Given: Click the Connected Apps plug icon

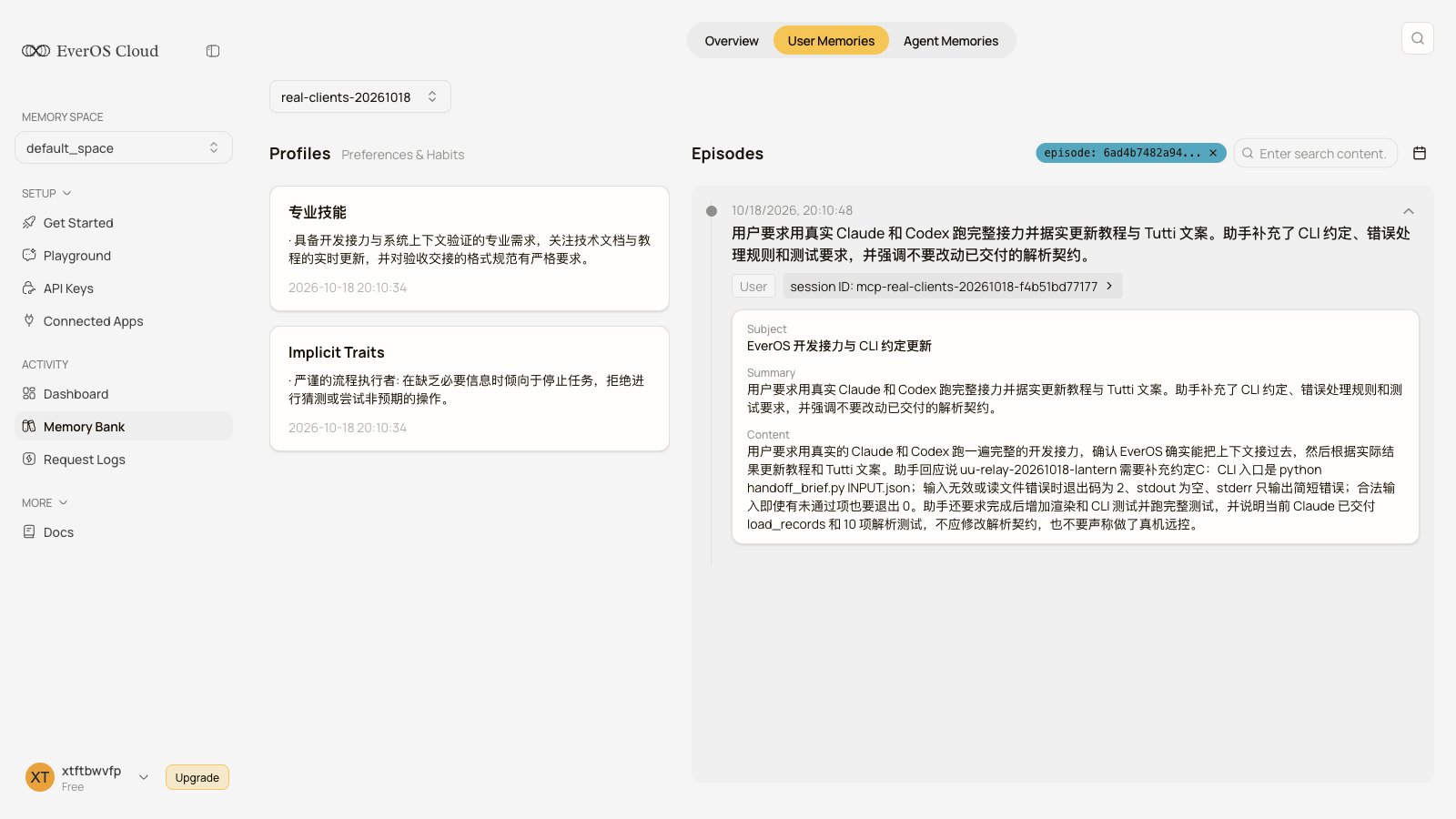Looking at the screenshot, I should tap(29, 321).
